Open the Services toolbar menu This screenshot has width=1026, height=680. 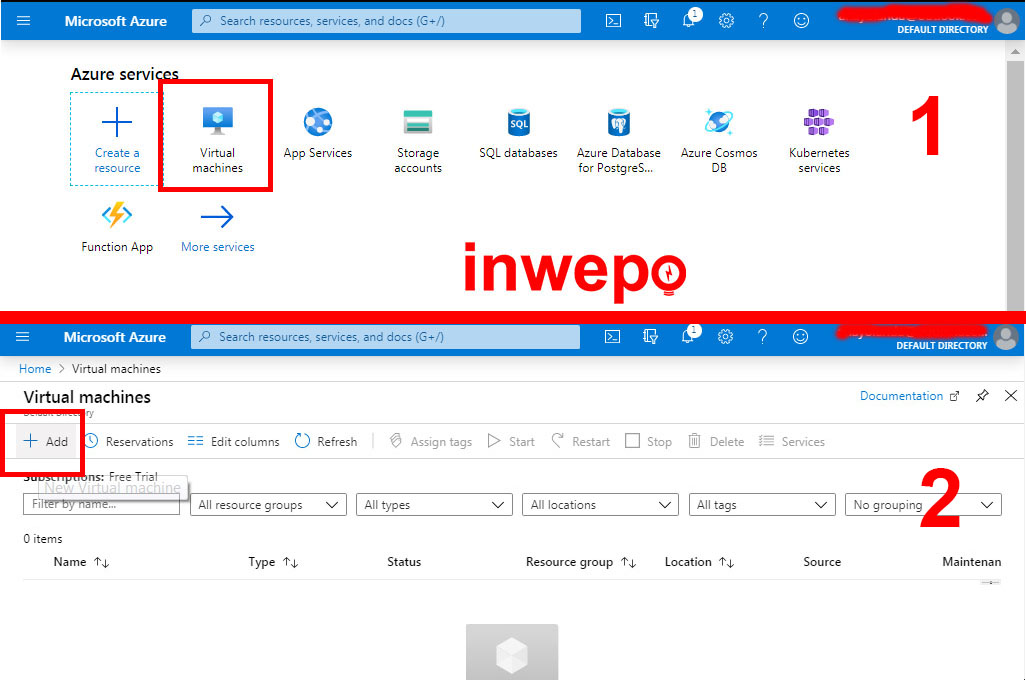792,442
